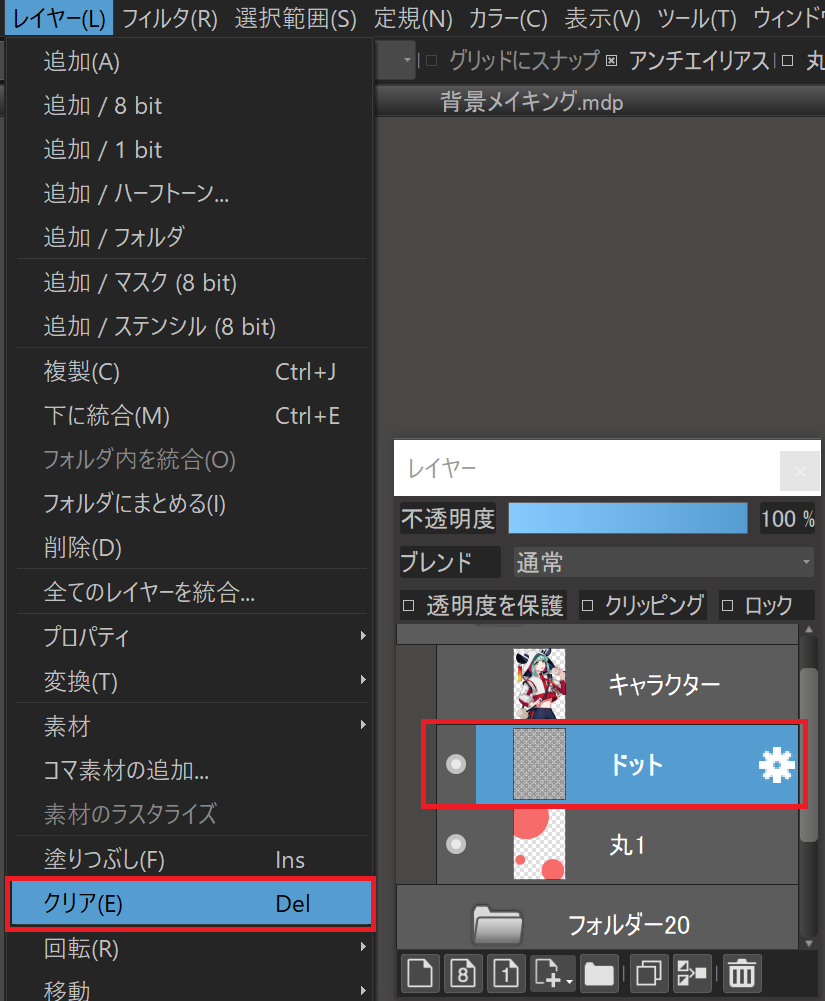
Task: Open the ブレンド mode dropdown showing 通常
Action: [663, 562]
